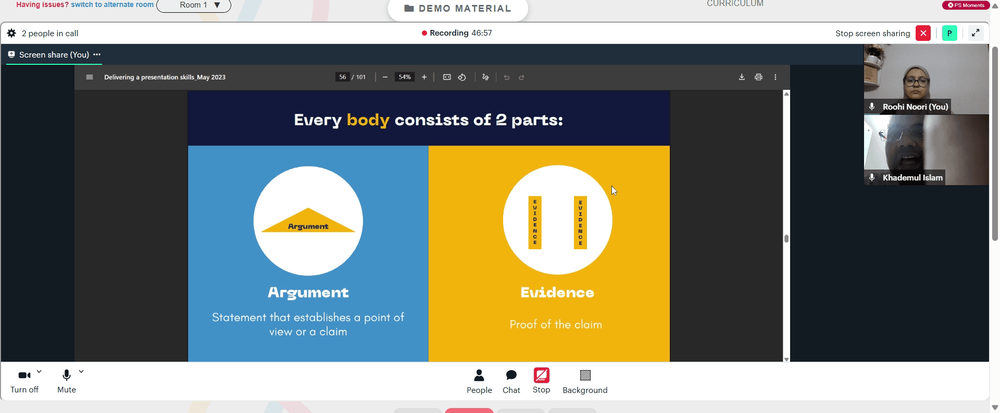Screen dimensions: 1000x413
Task: Zoom out the PDF with minus icon
Action: pyautogui.click(x=385, y=77)
